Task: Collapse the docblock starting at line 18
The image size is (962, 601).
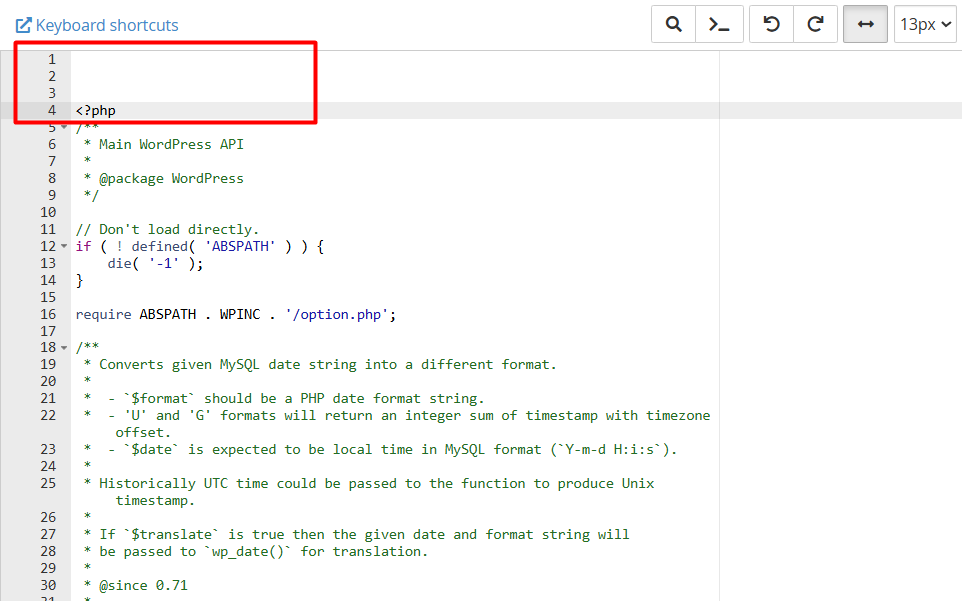Action: [65, 349]
